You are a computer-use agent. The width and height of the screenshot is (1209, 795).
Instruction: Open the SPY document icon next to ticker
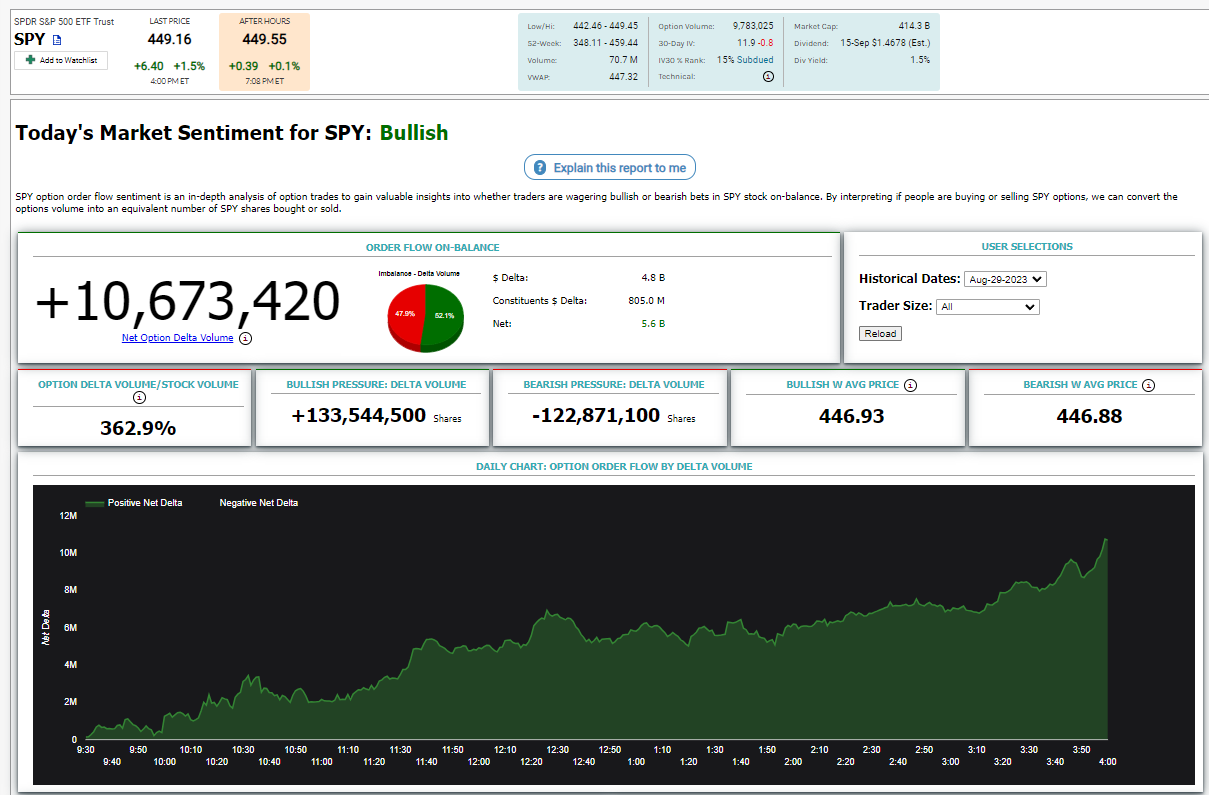pos(57,40)
